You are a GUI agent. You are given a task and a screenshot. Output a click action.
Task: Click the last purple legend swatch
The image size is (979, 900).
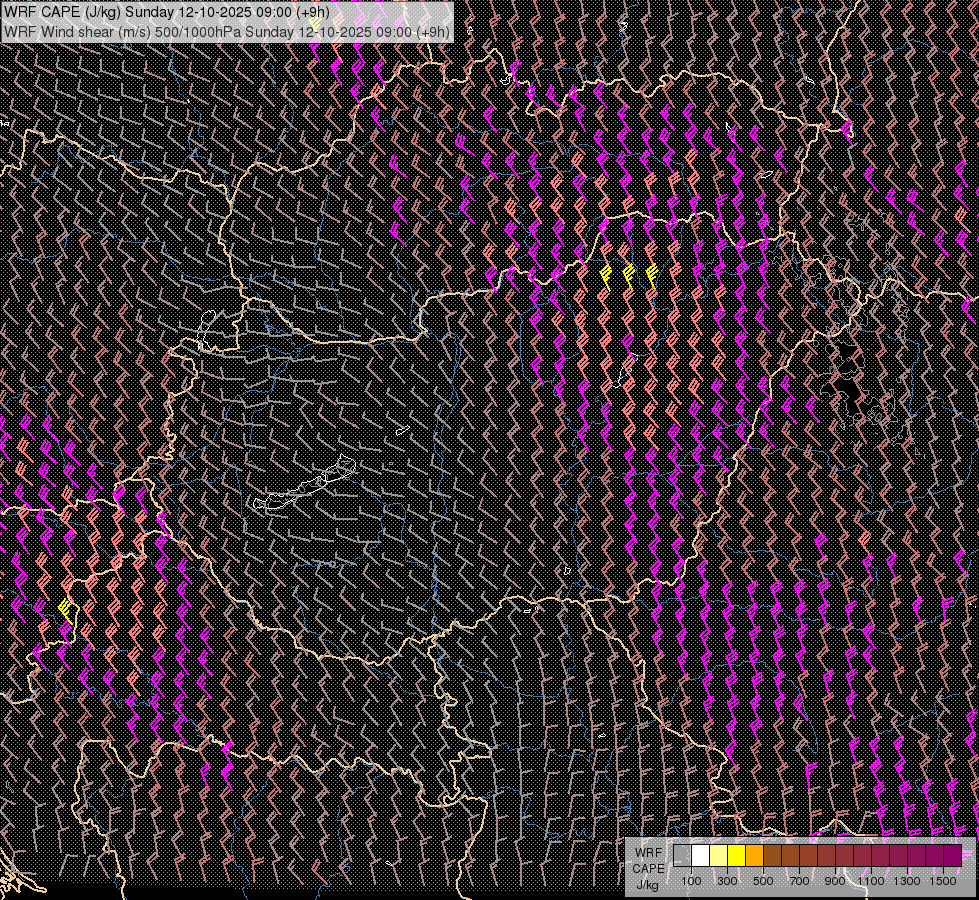(x=952, y=855)
